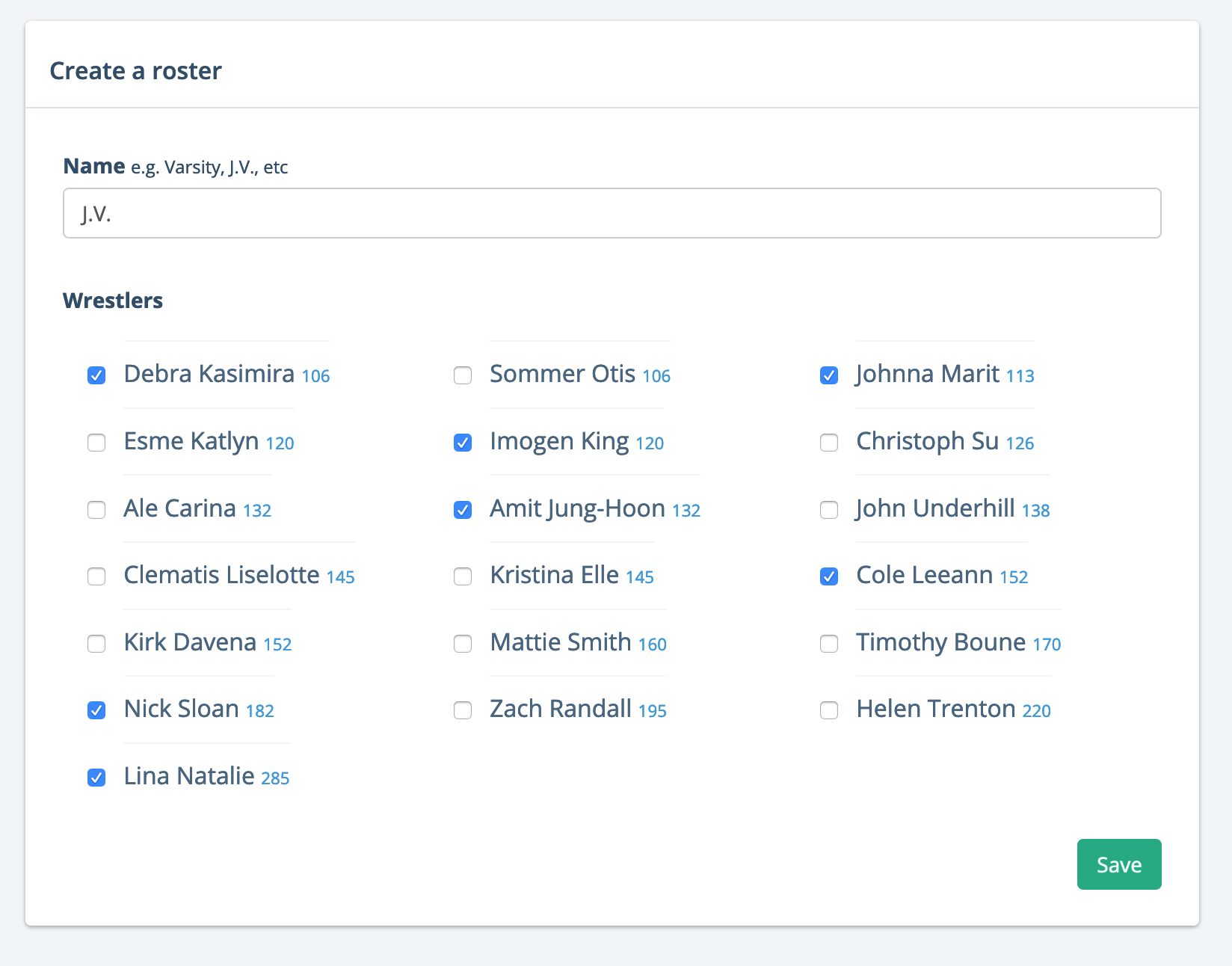This screenshot has height=966, width=1232.
Task: Select Sommer Otis checkbox
Action: (463, 375)
